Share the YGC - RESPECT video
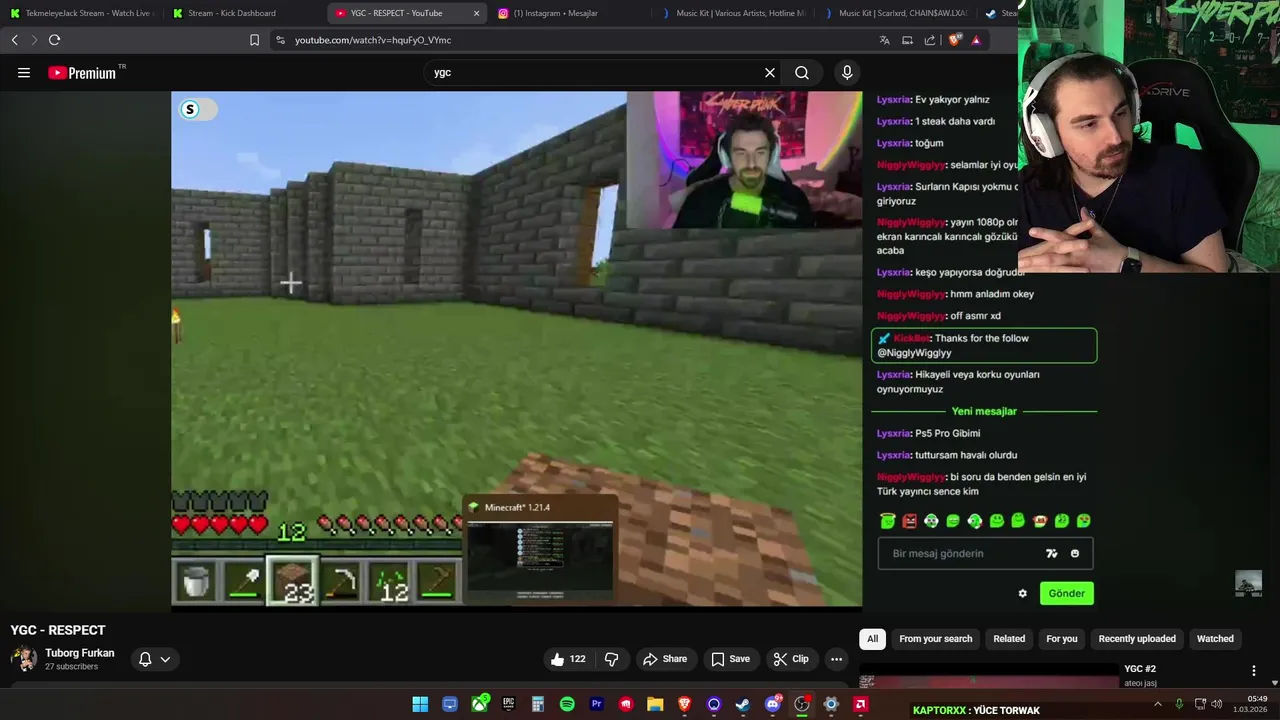The width and height of the screenshot is (1280, 720). point(665,659)
